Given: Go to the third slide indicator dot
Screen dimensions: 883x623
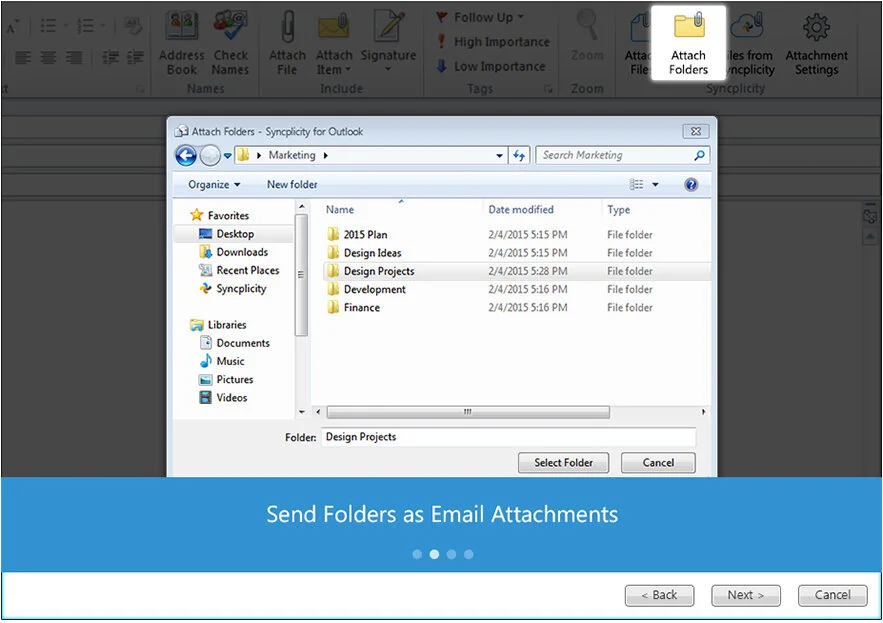Looking at the screenshot, I should (451, 554).
